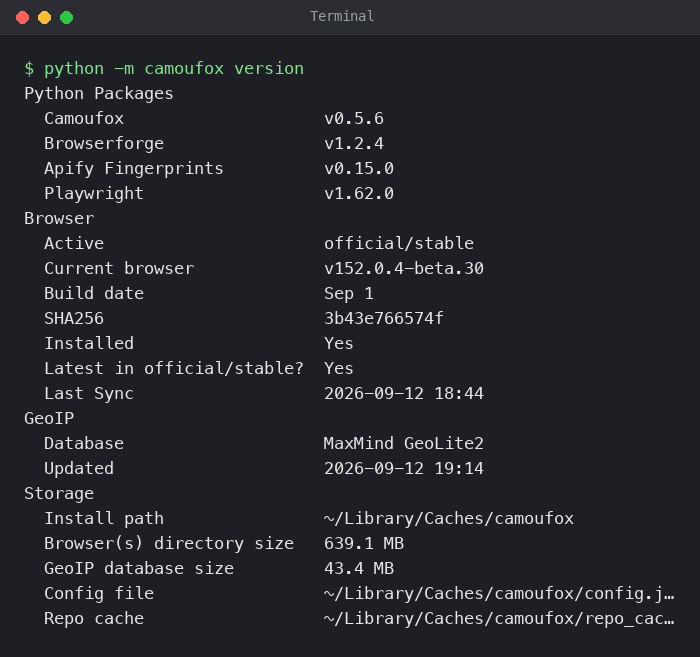This screenshot has width=700, height=657.
Task: Click the Browserforge version 'v1.2.4'
Action: click(354, 144)
